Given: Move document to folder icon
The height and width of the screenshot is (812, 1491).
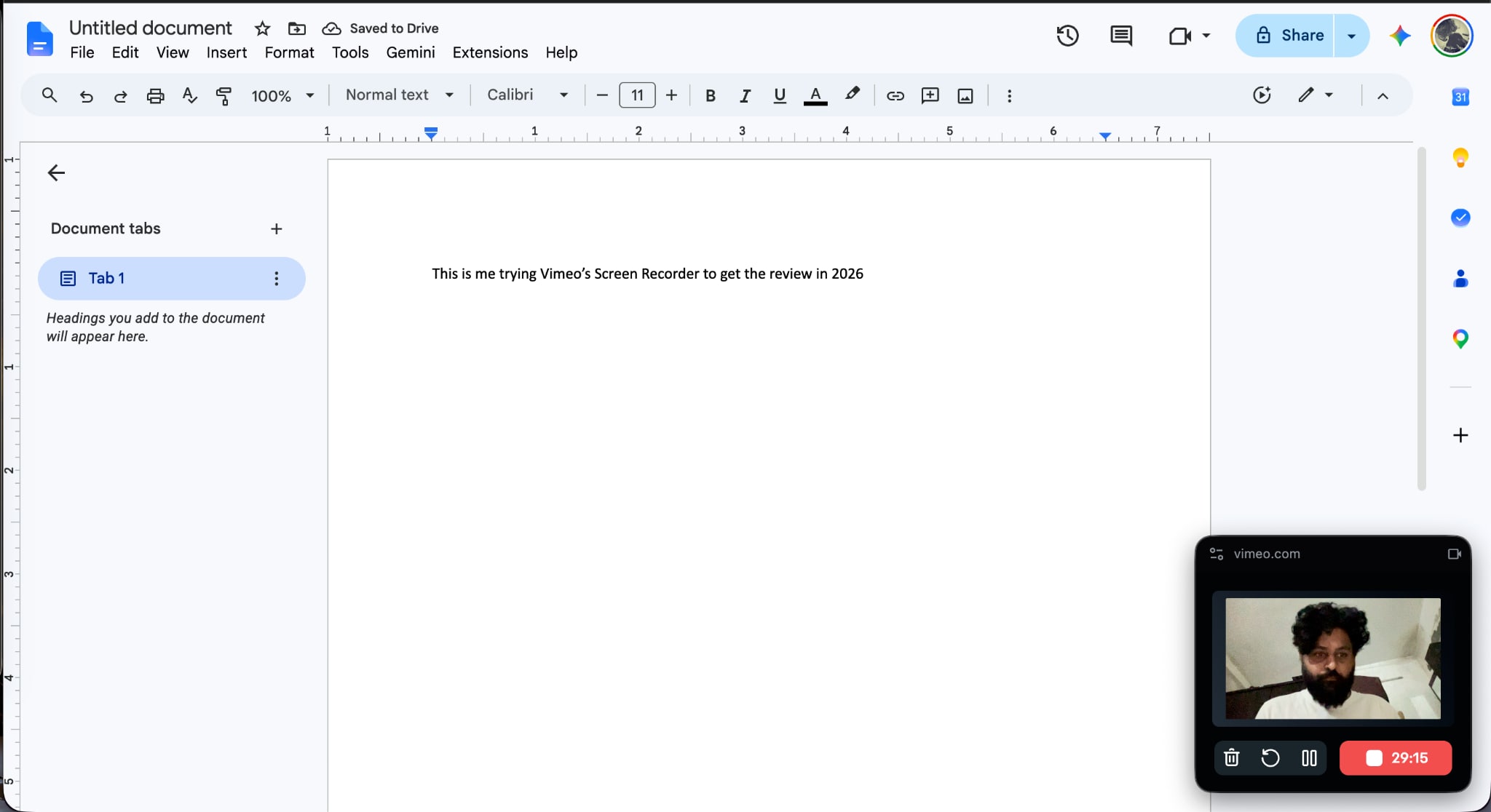Looking at the screenshot, I should click(296, 28).
